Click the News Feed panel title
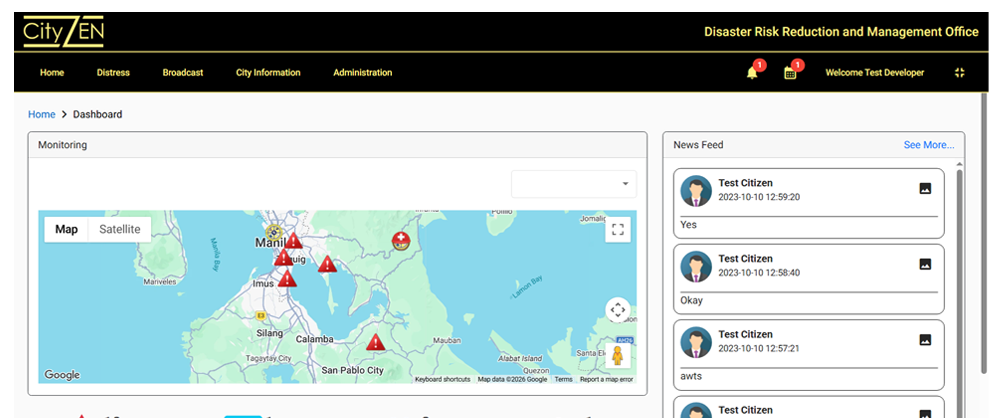Image resolution: width=1000 pixels, height=418 pixels. click(x=698, y=145)
